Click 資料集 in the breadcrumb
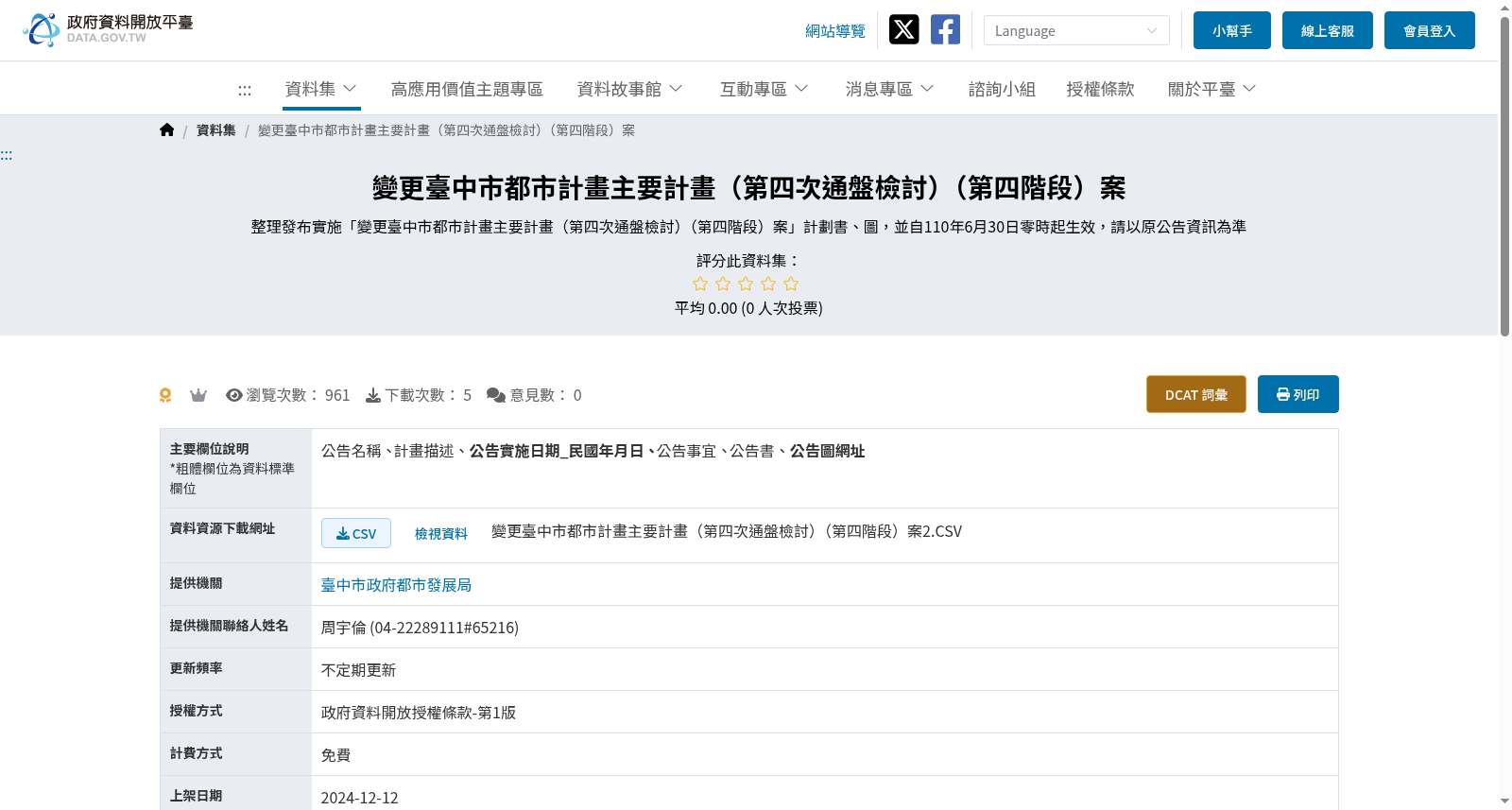Image resolution: width=1512 pixels, height=810 pixels. (x=216, y=130)
